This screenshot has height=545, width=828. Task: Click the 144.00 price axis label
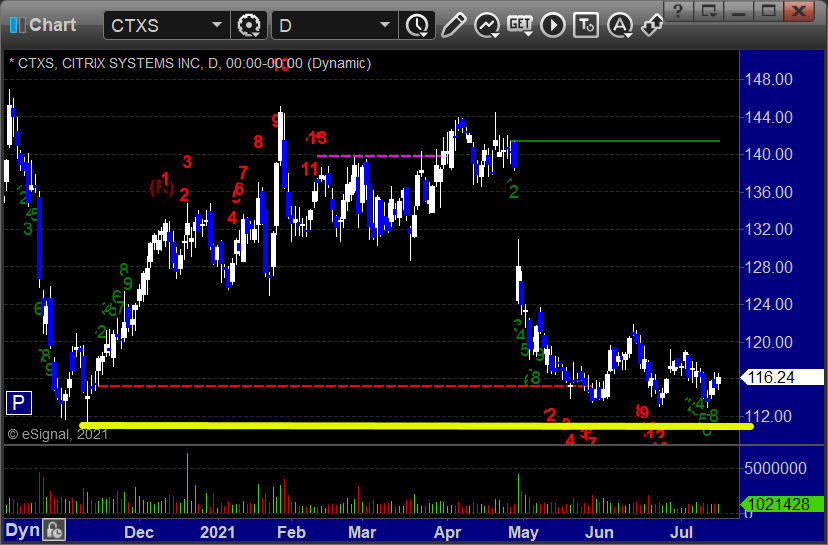768,117
